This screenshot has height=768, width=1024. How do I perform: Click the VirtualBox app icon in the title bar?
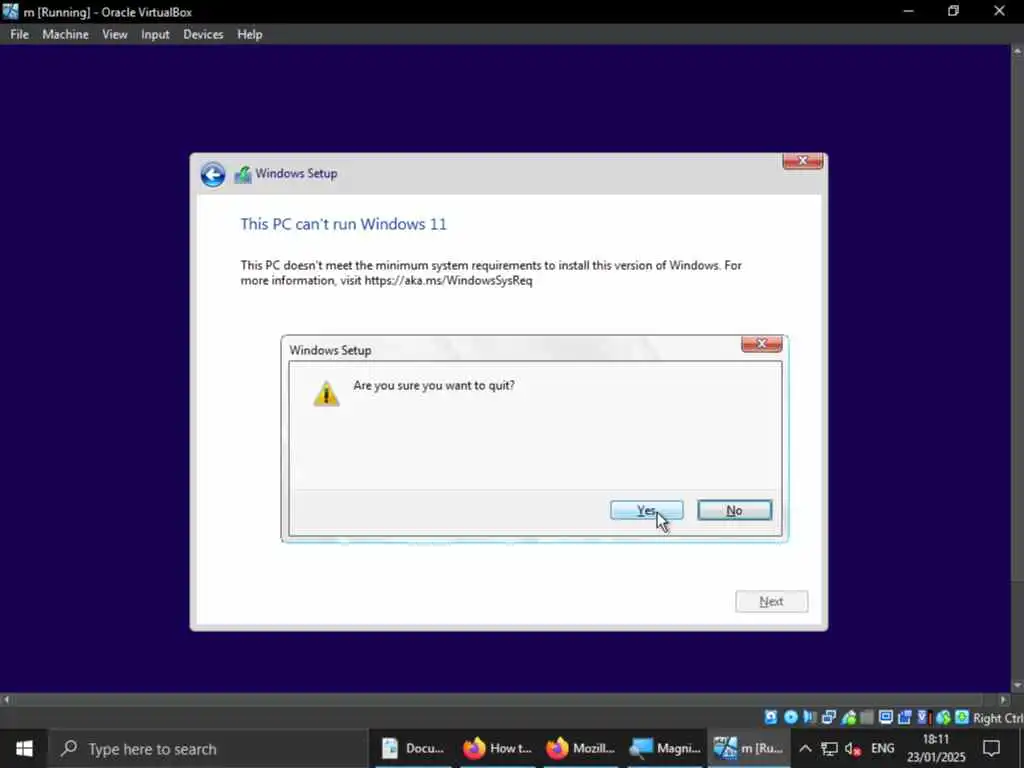(10, 11)
